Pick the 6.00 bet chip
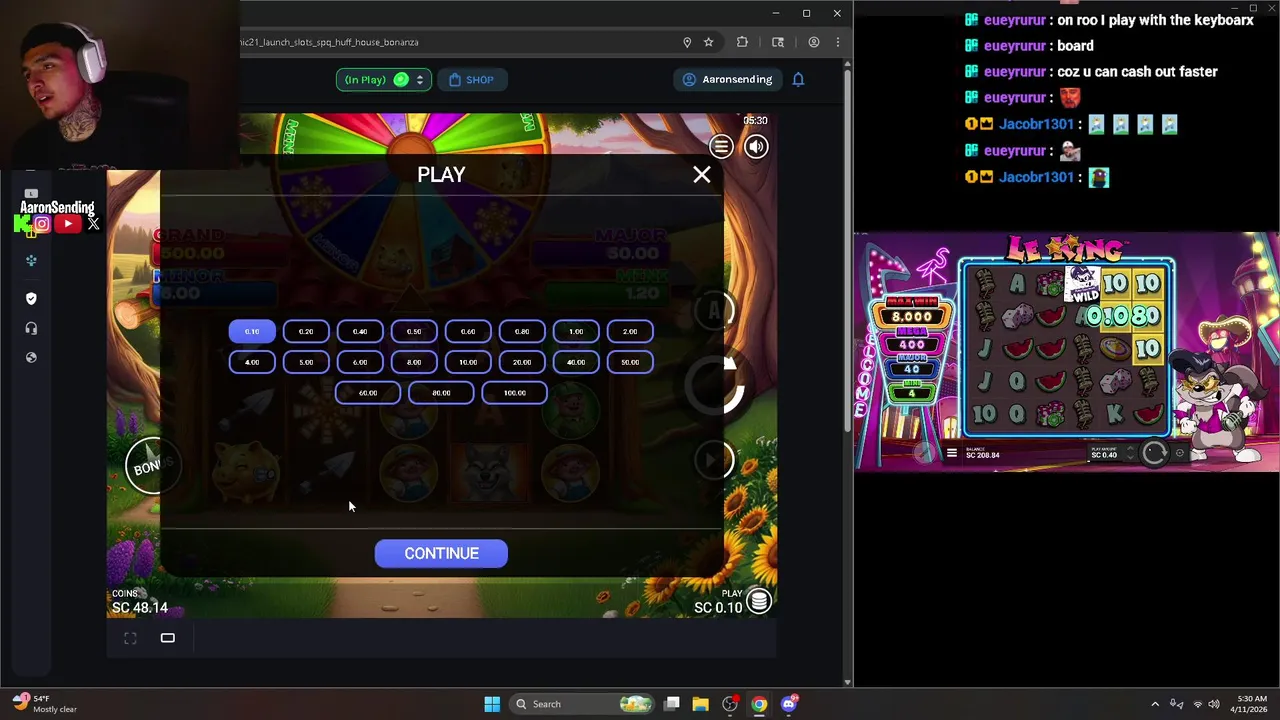The width and height of the screenshot is (1280, 720). tap(360, 362)
